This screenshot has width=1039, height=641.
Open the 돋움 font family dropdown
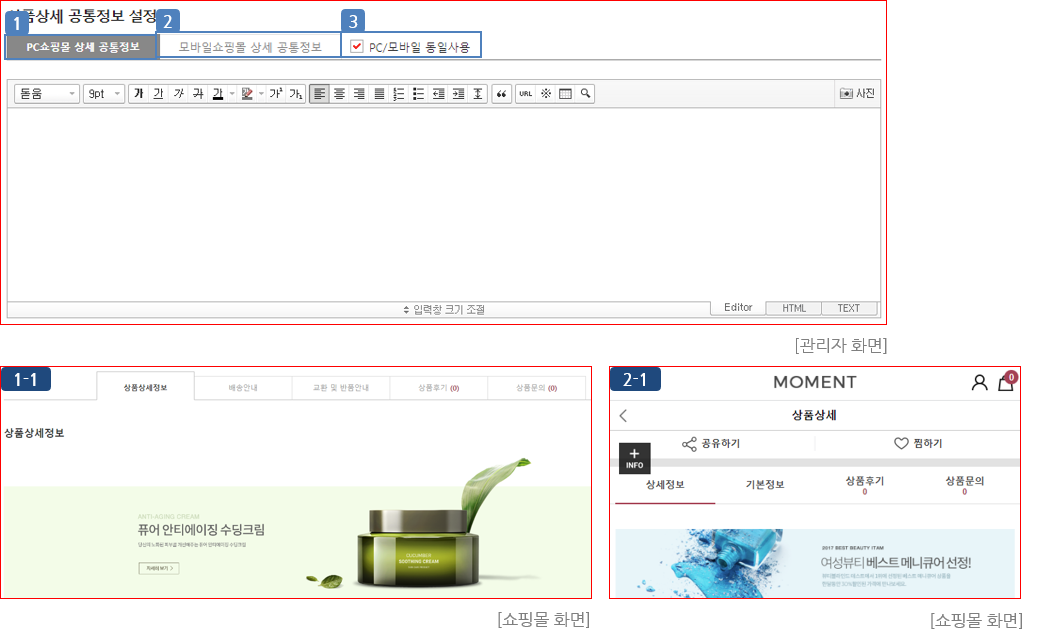click(47, 94)
